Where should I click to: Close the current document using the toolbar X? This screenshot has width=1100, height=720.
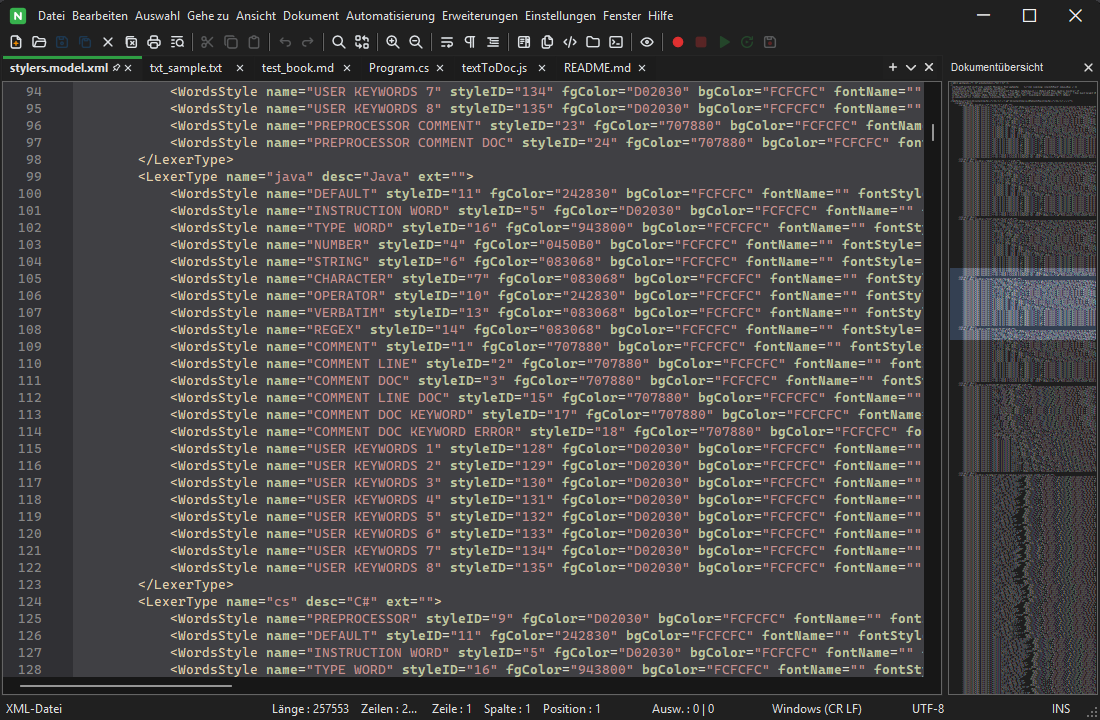pyautogui.click(x=108, y=42)
